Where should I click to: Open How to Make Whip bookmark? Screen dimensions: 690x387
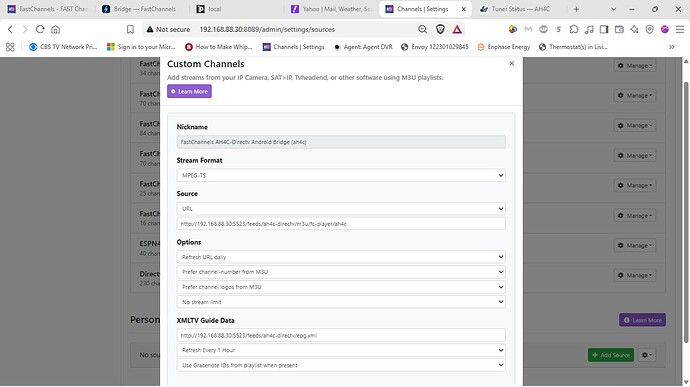click(x=219, y=47)
